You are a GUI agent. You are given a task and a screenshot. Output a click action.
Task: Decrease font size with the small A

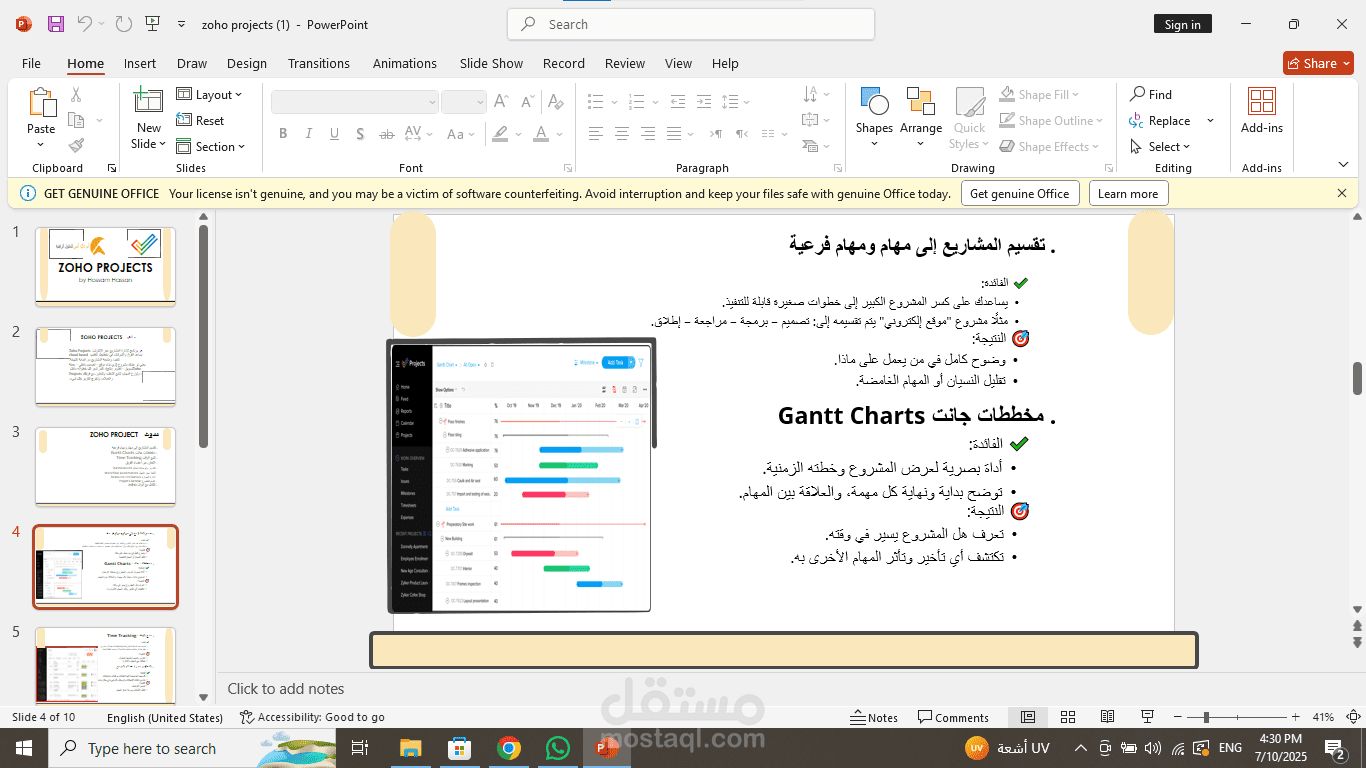click(525, 102)
